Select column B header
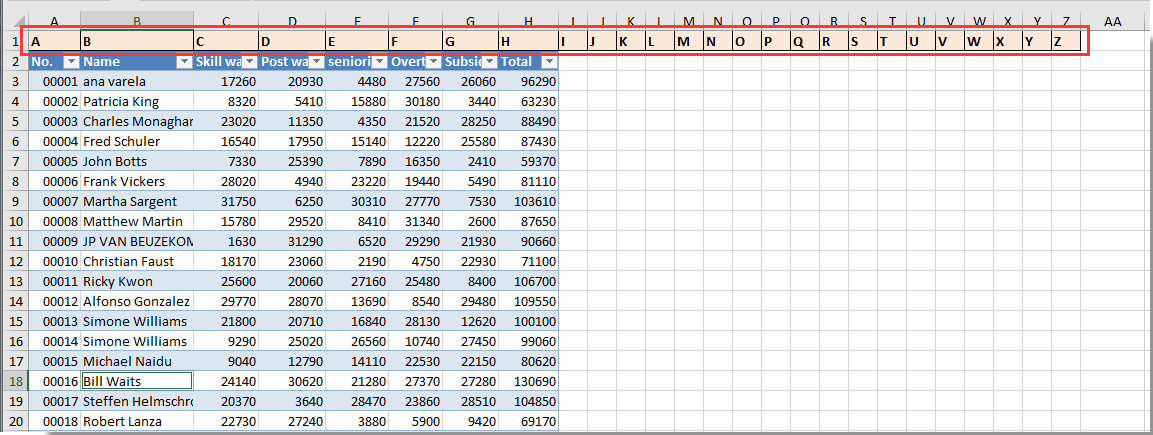The image size is (1153, 435). [x=137, y=20]
